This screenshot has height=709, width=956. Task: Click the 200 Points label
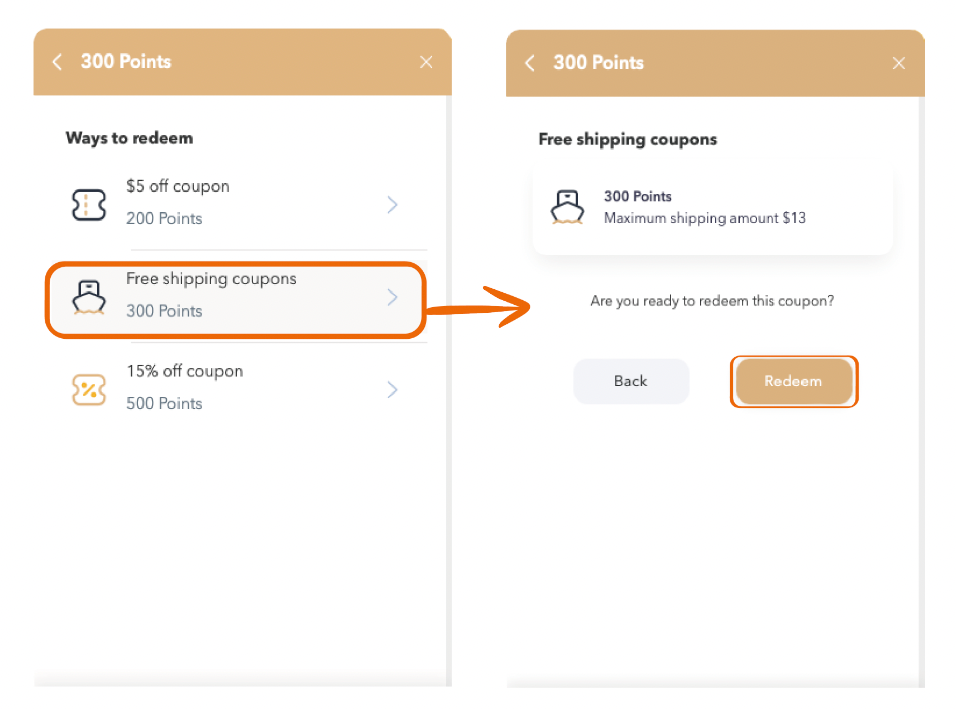[164, 219]
